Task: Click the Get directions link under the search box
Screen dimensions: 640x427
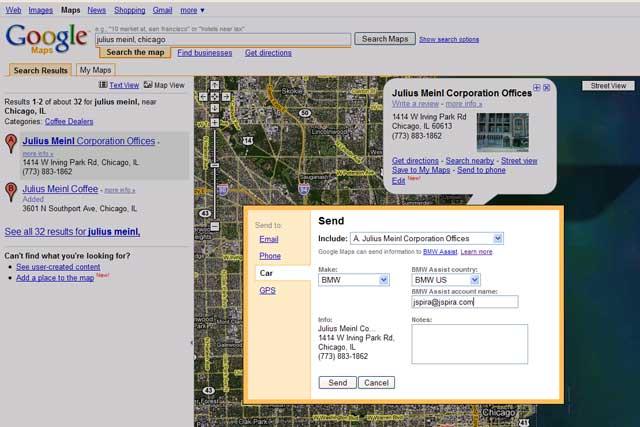Action: click(x=268, y=53)
